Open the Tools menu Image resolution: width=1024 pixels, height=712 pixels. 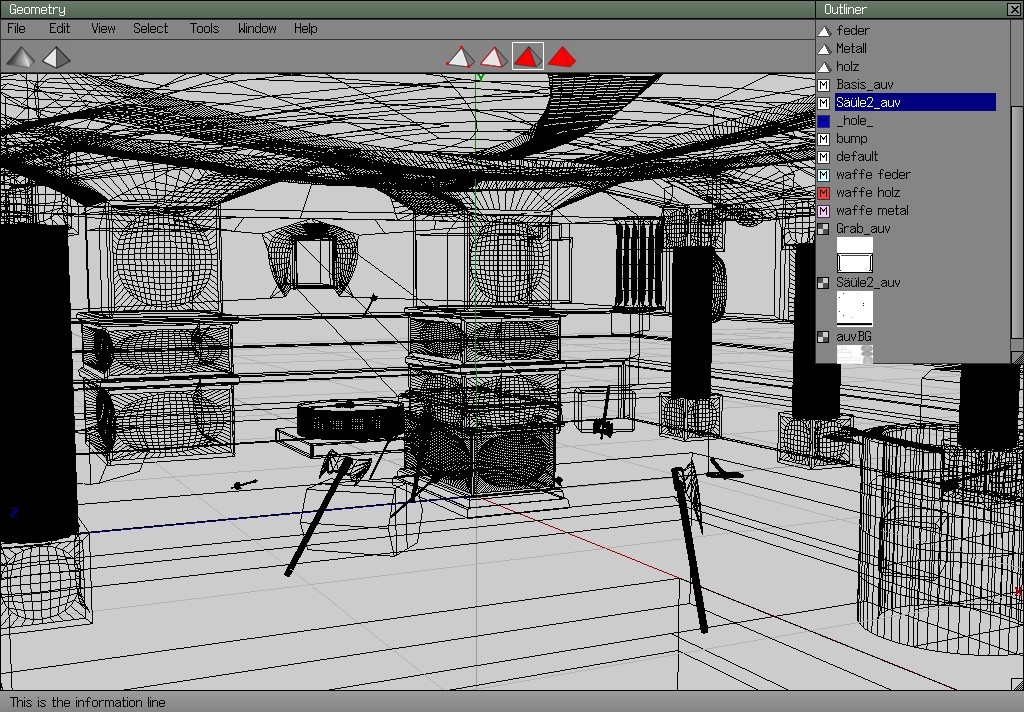(204, 29)
